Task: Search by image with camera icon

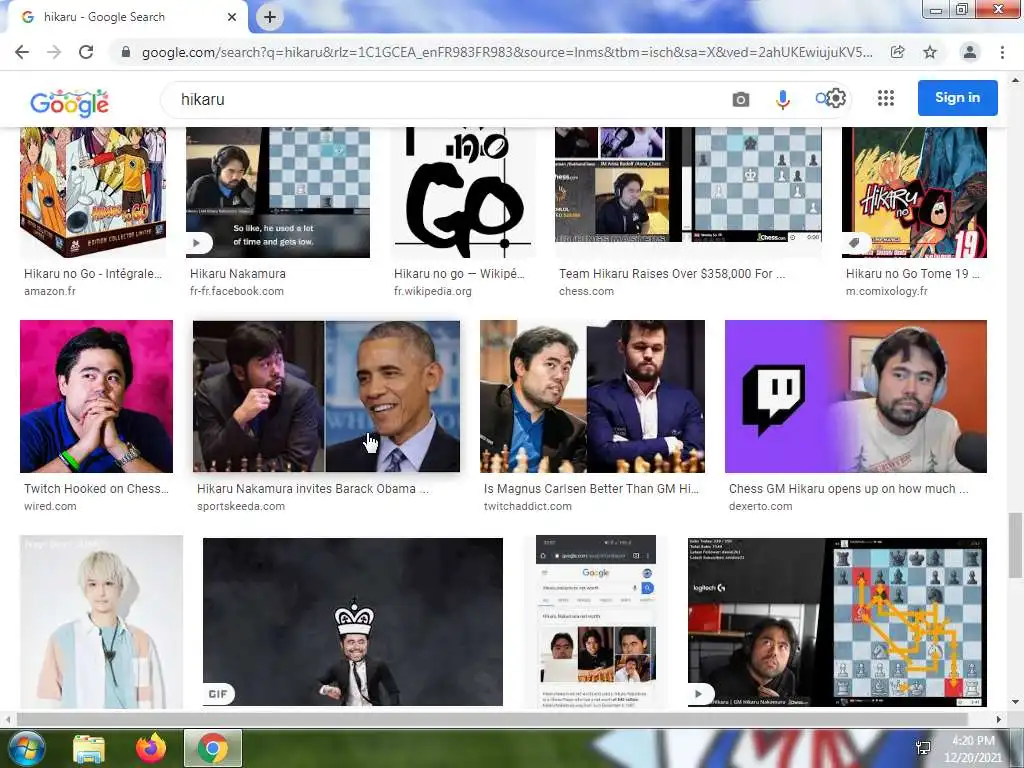Action: [741, 99]
